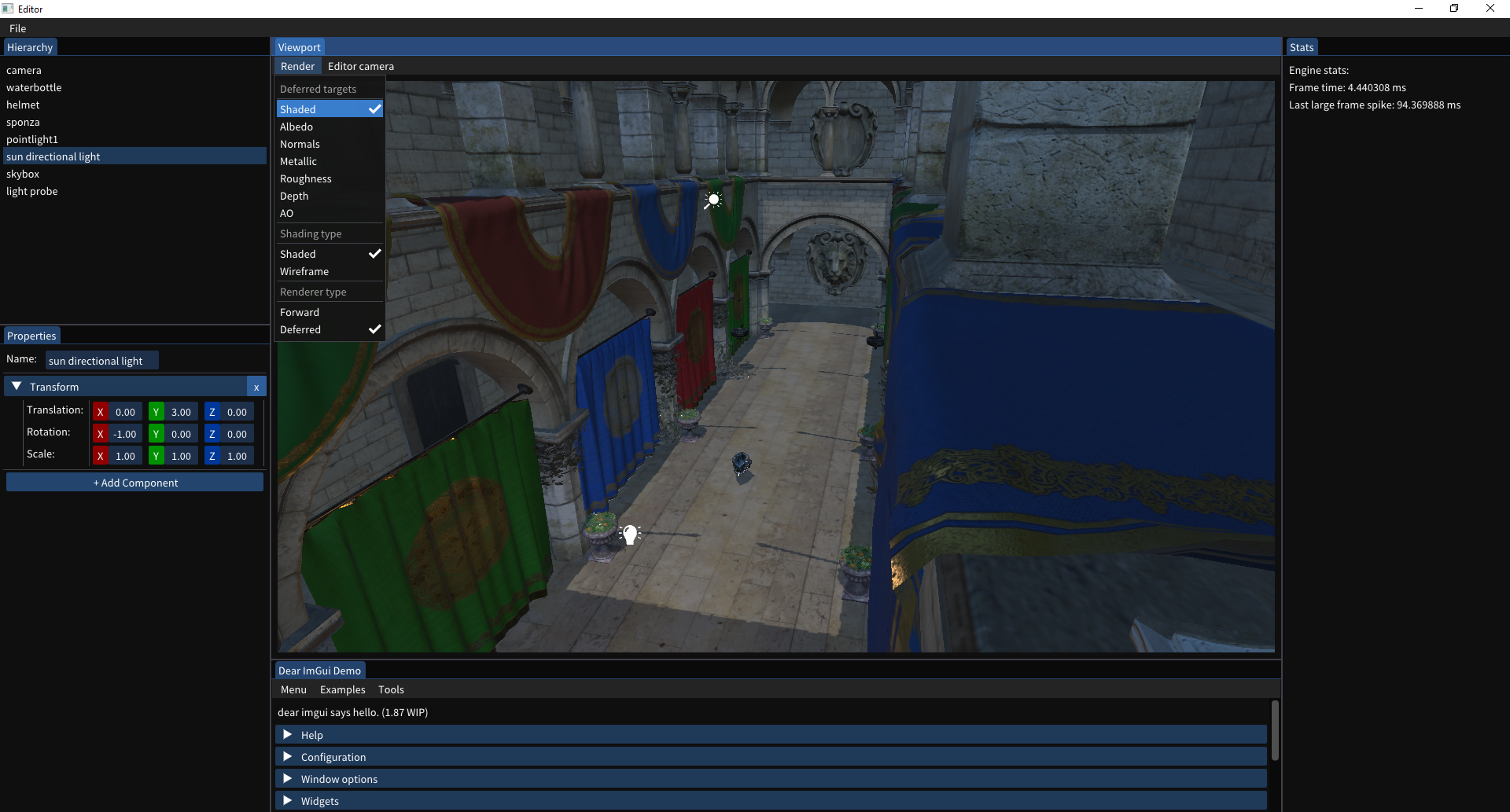Enable Roughness deferred target
This screenshot has height=812, width=1510.
click(x=330, y=178)
